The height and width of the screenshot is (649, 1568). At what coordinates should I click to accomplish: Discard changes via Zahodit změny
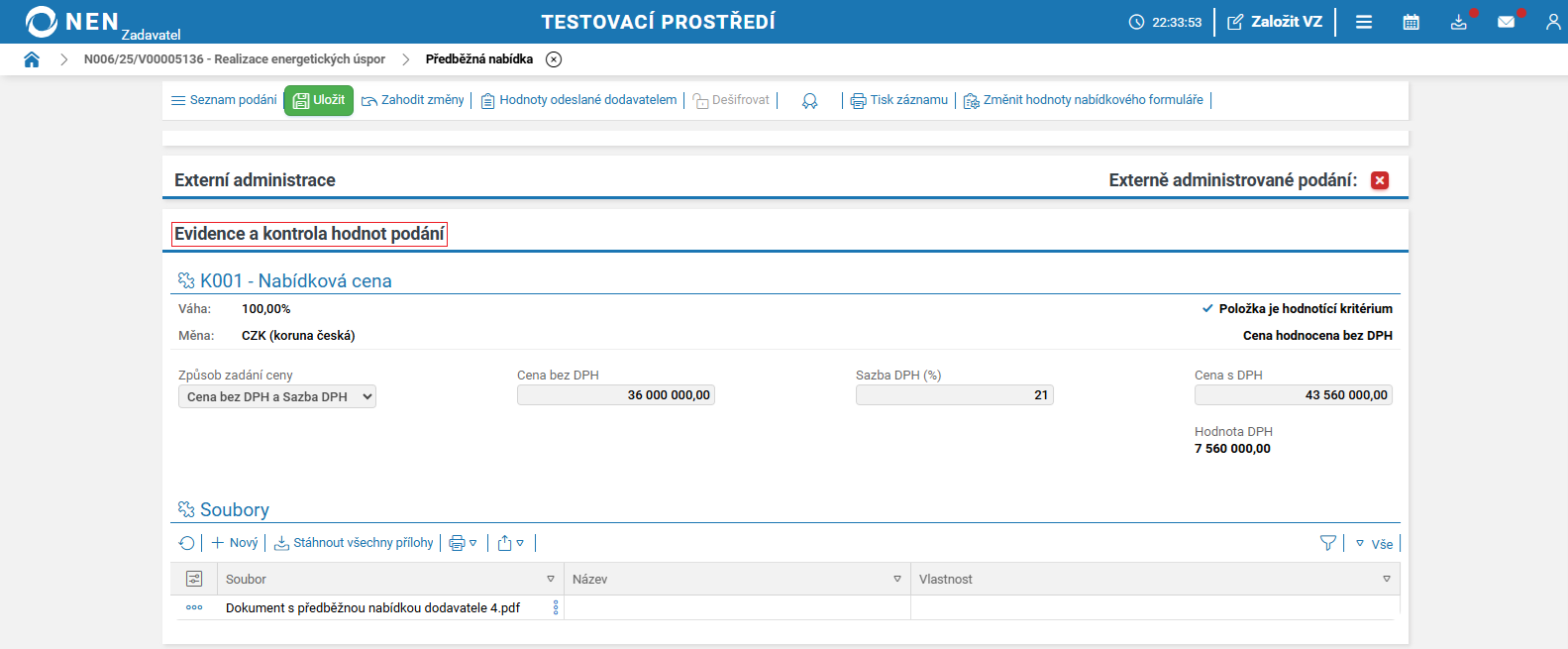[x=413, y=100]
